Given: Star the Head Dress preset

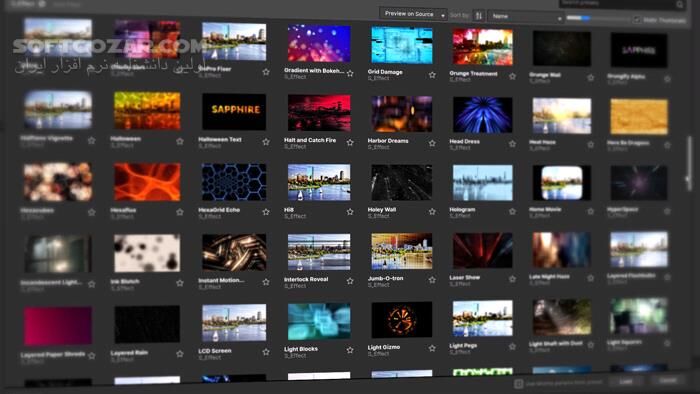Looking at the screenshot, I should click(x=512, y=144).
